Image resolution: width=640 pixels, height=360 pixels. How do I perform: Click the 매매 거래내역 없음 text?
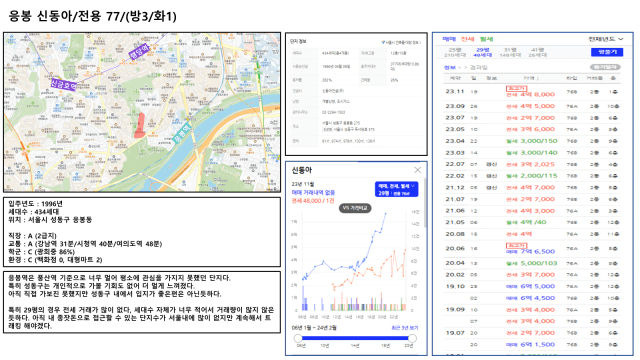tap(313, 192)
